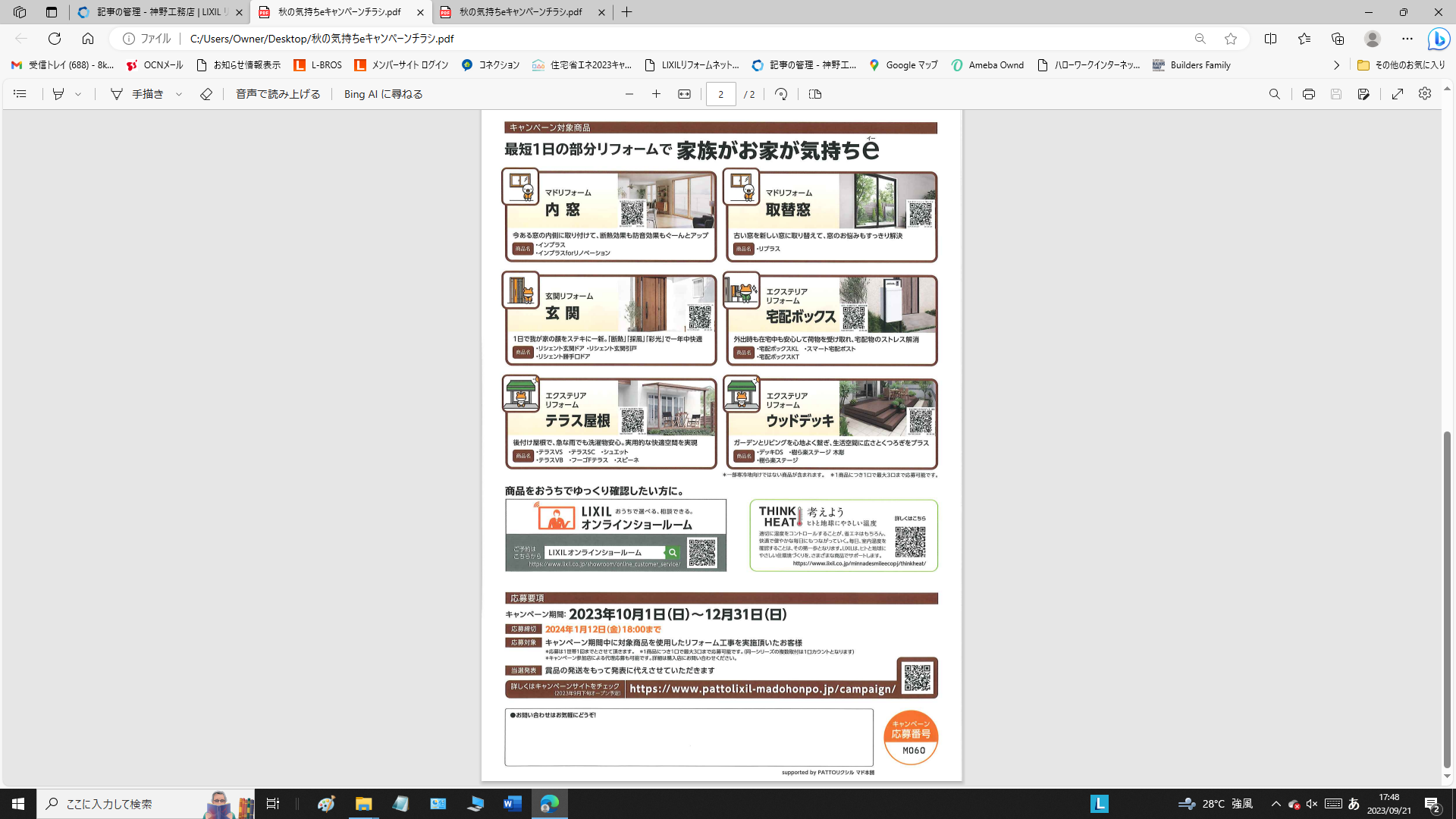Click the PDF rotate icon
This screenshot has width=1456, height=819.
coord(781,94)
